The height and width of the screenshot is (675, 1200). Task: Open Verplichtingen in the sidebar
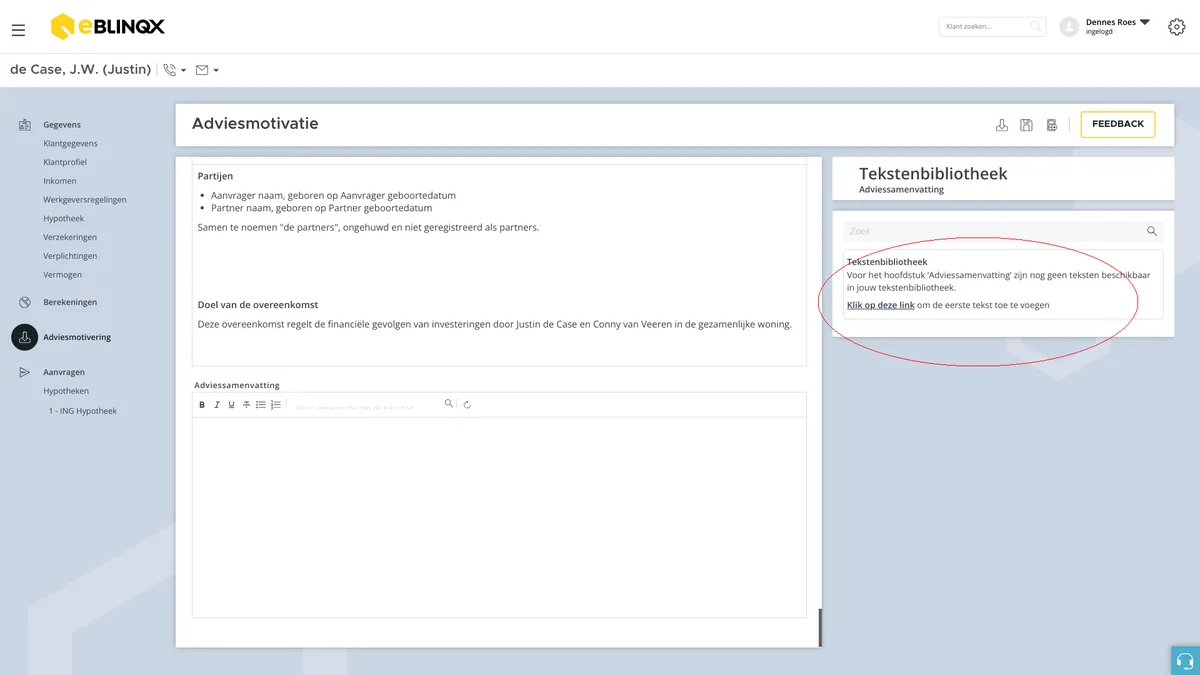click(x=70, y=256)
